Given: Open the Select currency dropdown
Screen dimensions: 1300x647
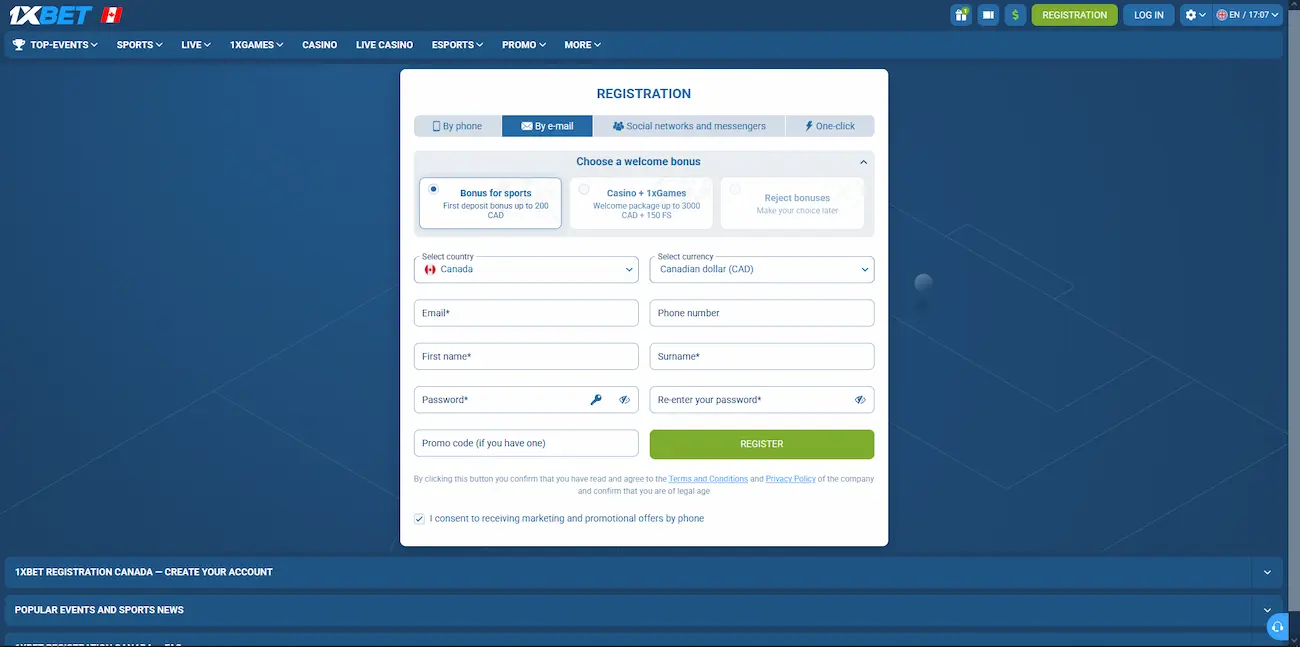Looking at the screenshot, I should point(762,270).
